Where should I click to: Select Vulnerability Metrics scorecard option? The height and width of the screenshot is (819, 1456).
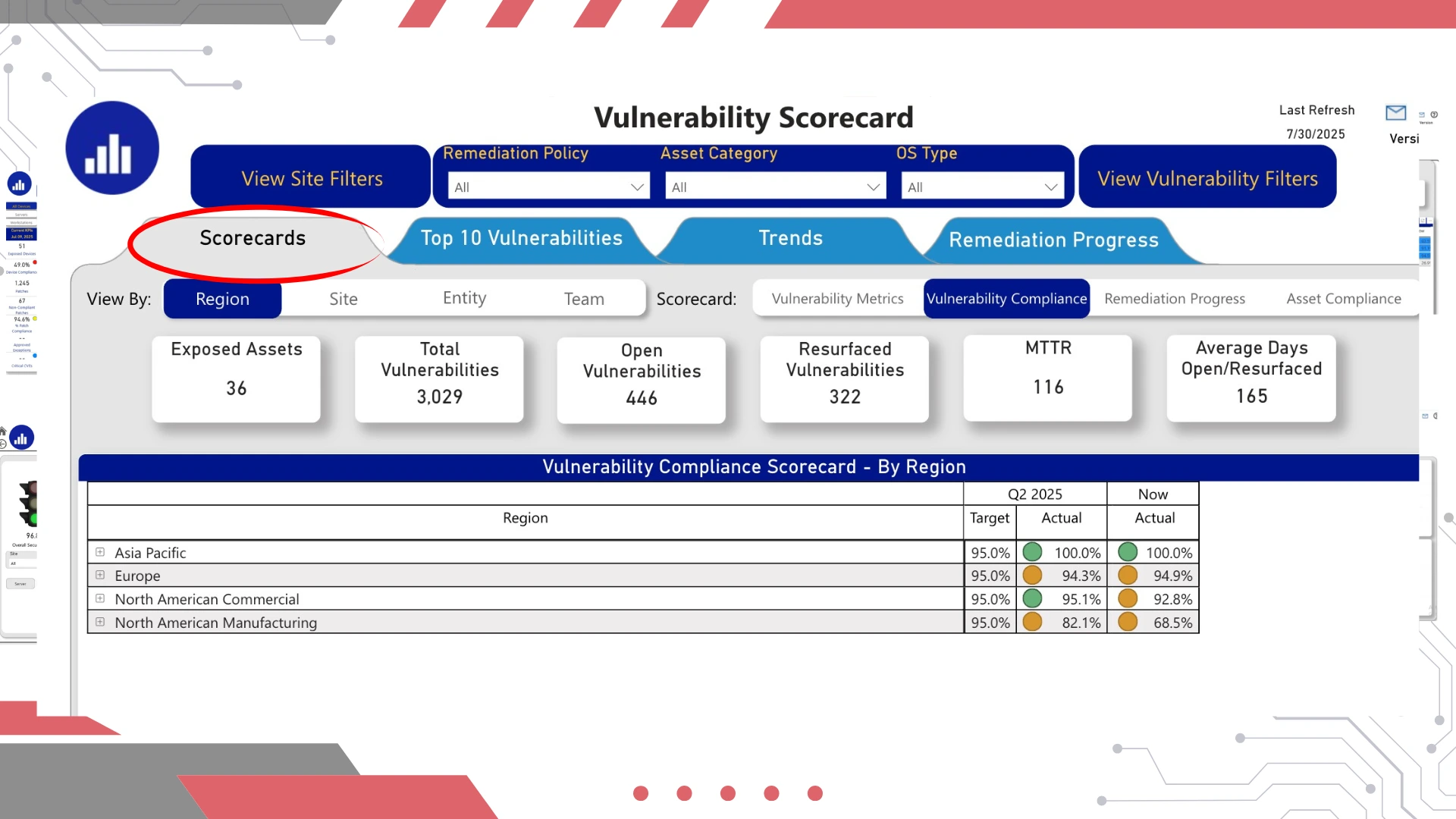point(837,299)
